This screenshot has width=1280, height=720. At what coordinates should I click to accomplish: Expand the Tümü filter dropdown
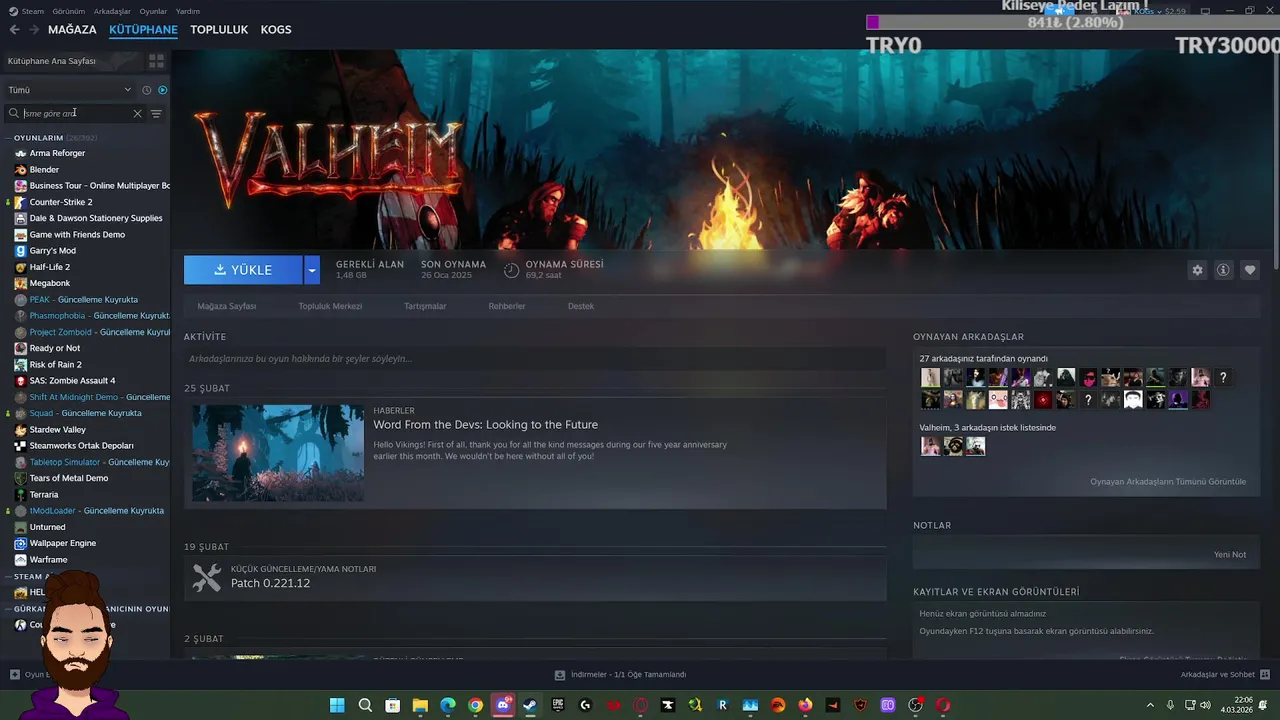[70, 90]
